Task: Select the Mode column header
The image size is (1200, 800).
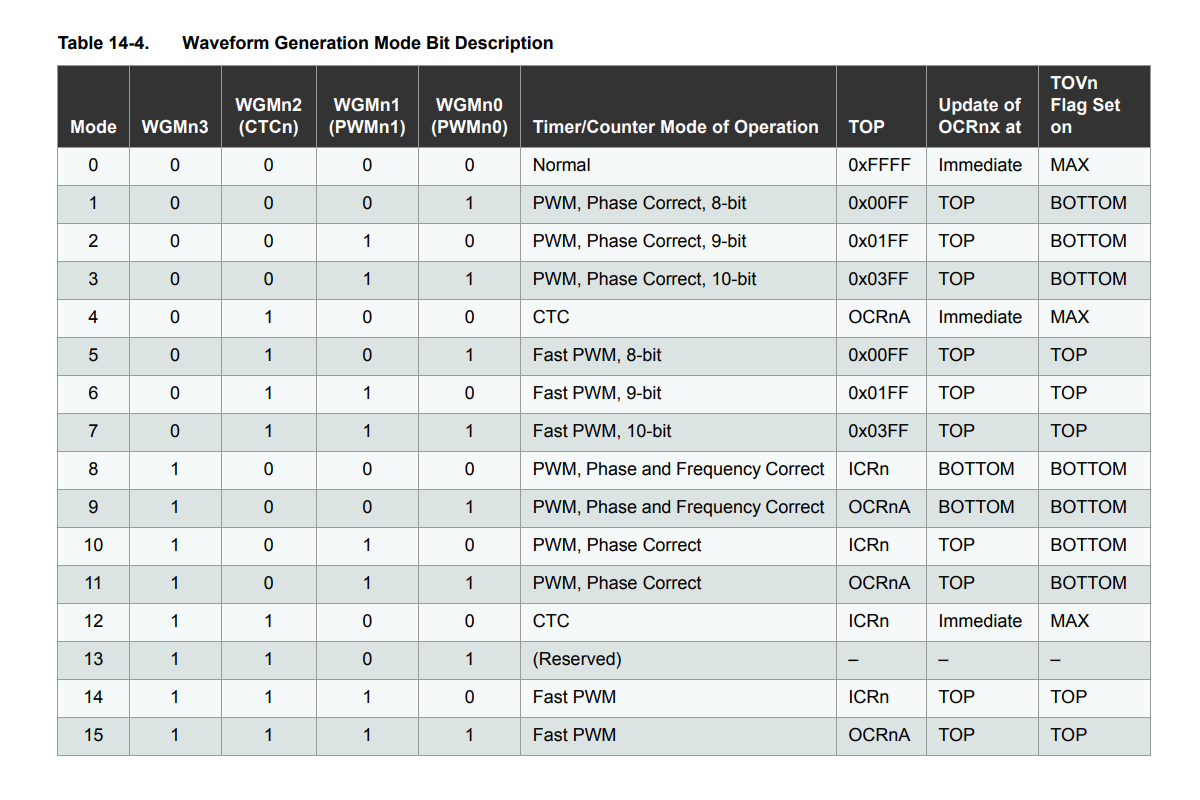Action: point(93,127)
